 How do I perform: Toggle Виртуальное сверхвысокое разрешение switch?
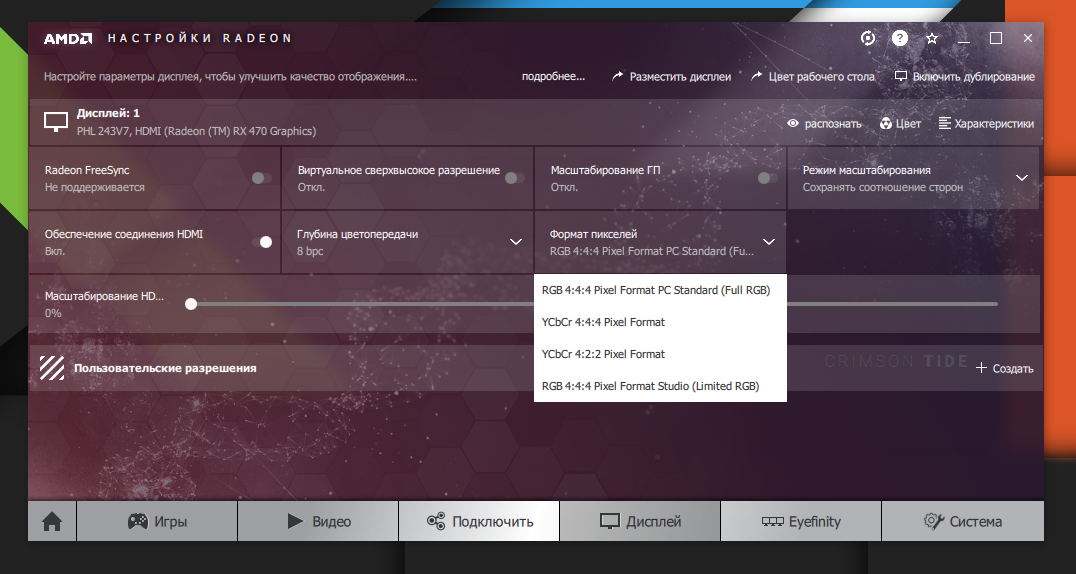514,178
